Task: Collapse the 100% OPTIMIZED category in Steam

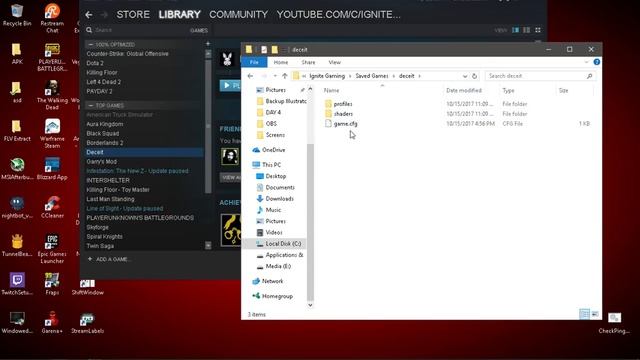Action: [x=91, y=44]
